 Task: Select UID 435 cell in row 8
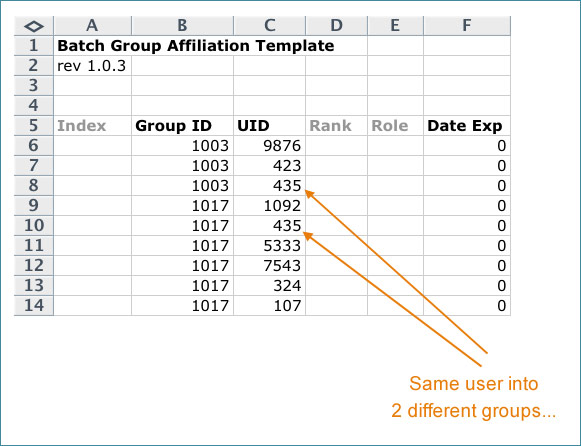point(269,186)
